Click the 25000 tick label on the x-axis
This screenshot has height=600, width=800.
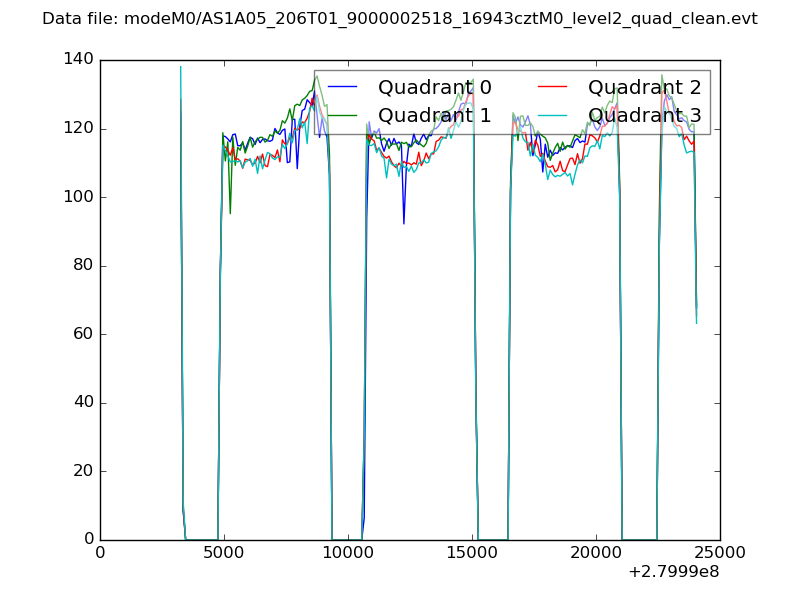tap(720, 553)
